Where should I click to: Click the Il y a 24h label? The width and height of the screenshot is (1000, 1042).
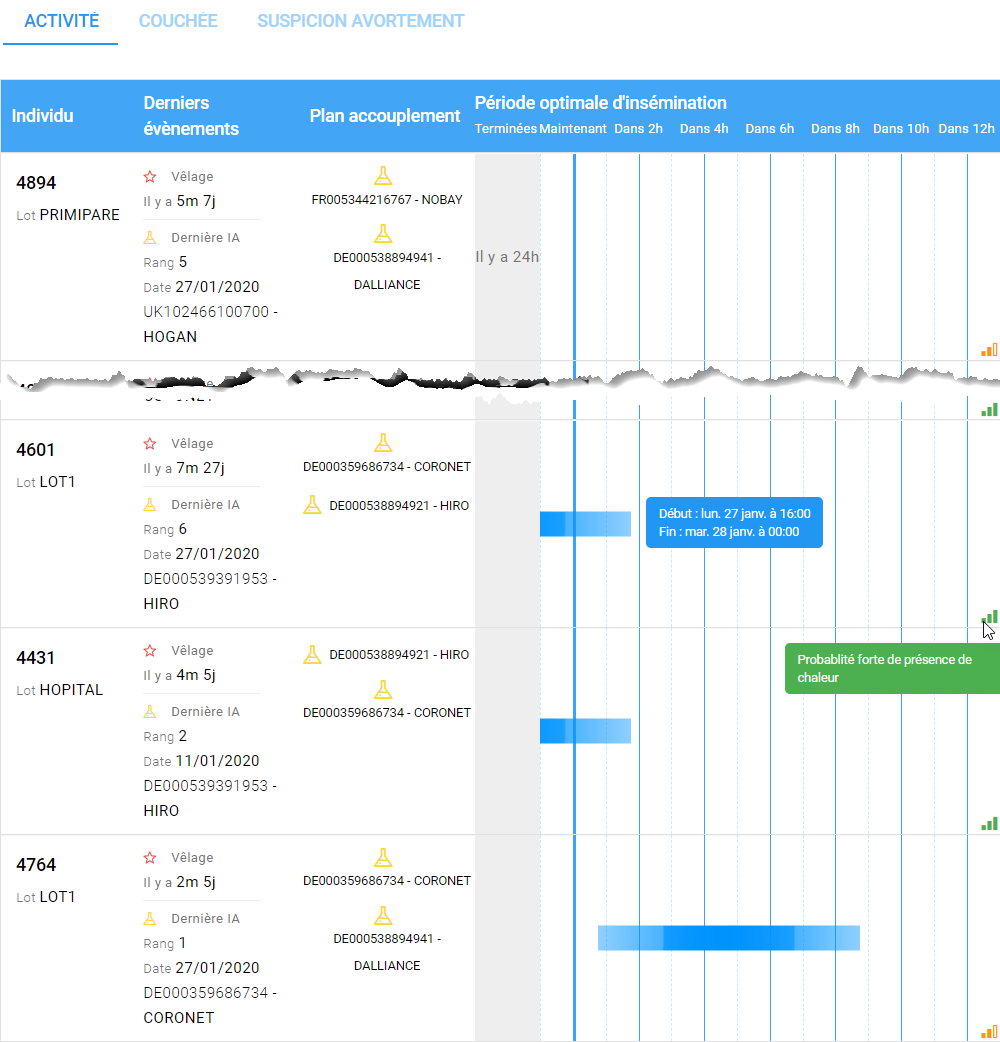pos(507,257)
